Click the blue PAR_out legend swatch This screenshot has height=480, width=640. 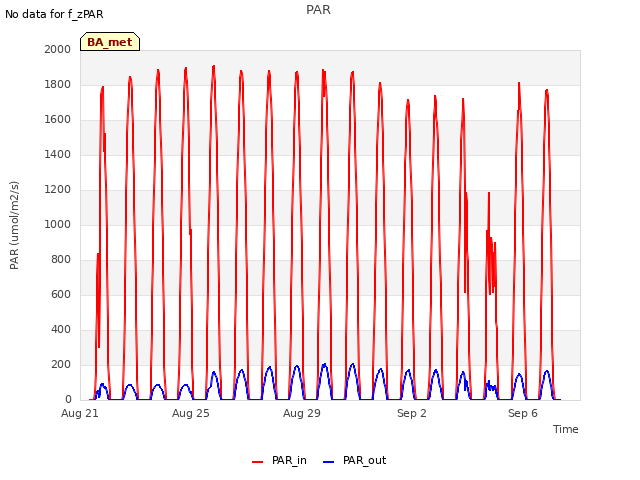329,462
